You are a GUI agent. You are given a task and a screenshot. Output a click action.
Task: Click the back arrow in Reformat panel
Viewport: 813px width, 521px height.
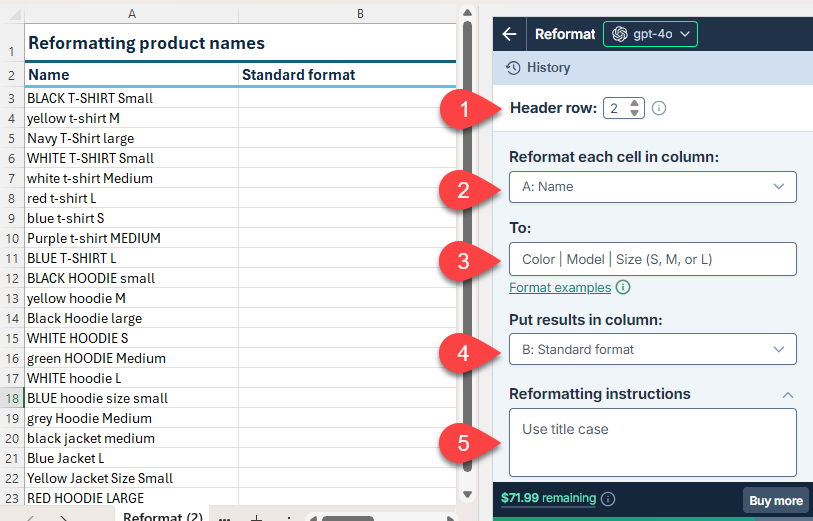point(510,34)
